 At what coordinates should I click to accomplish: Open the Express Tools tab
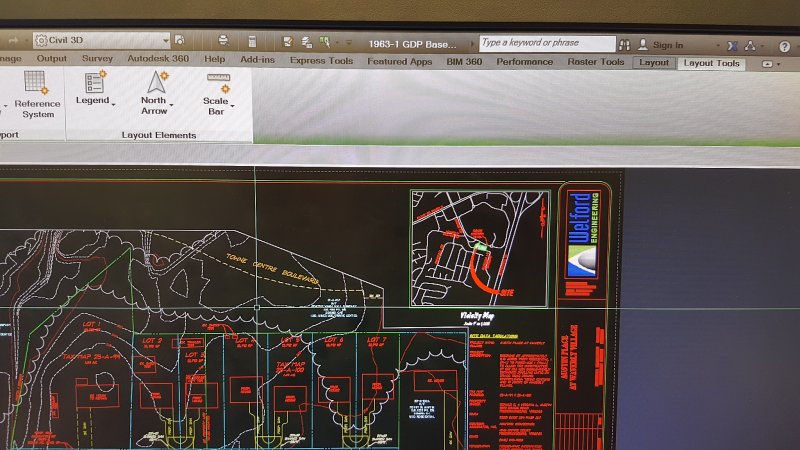click(x=321, y=61)
